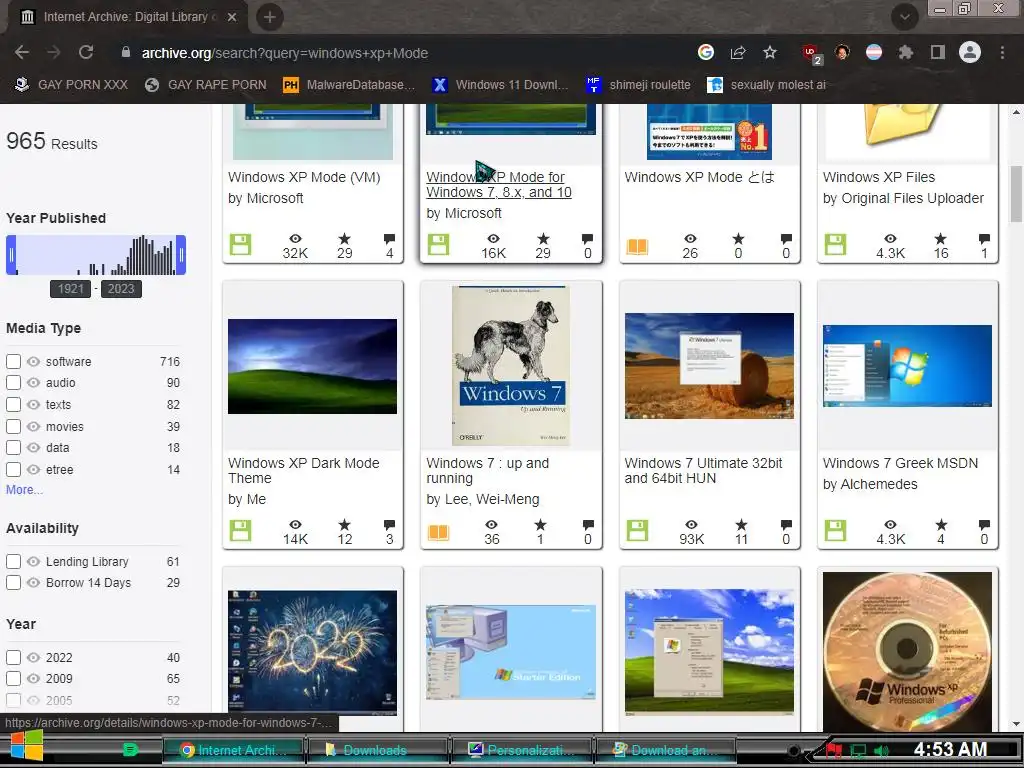Open Windows XP Files item title
This screenshot has height=768, width=1024.
pyautogui.click(x=879, y=177)
